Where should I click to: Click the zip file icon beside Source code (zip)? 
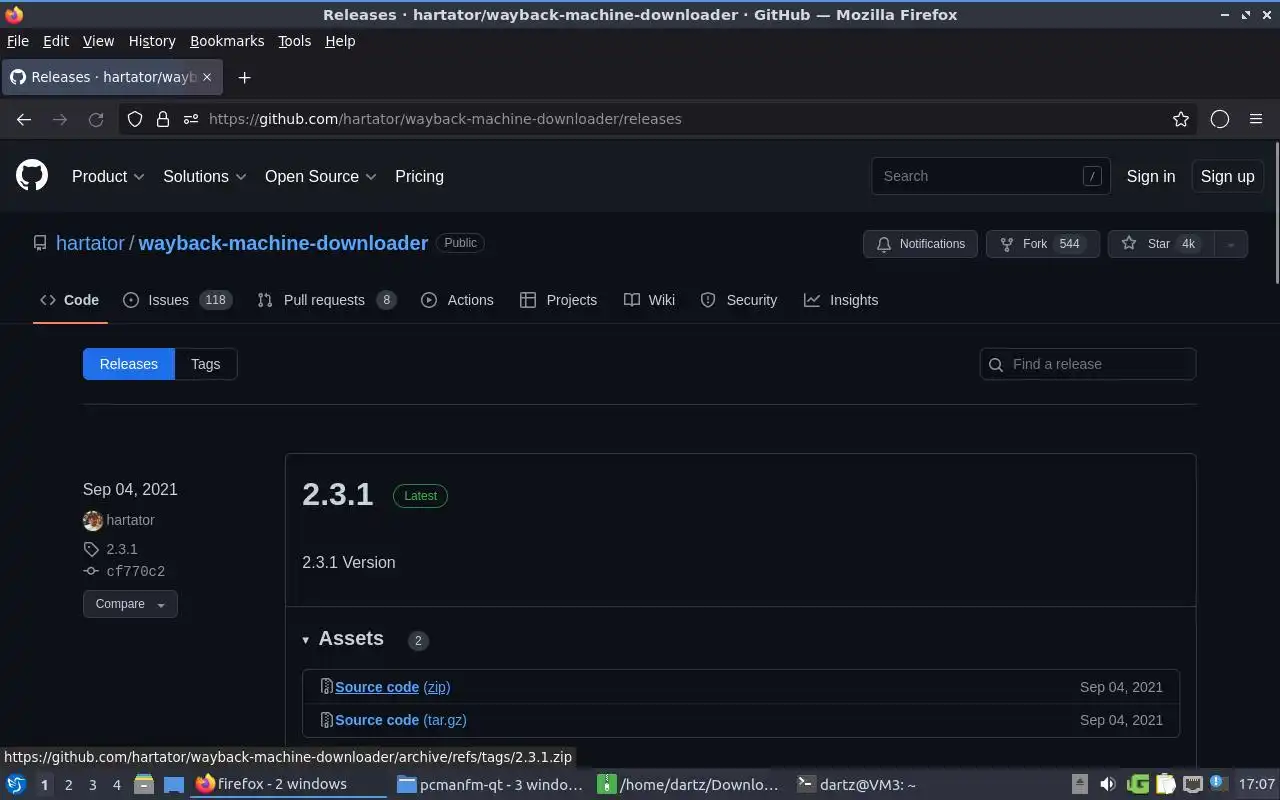tap(326, 686)
